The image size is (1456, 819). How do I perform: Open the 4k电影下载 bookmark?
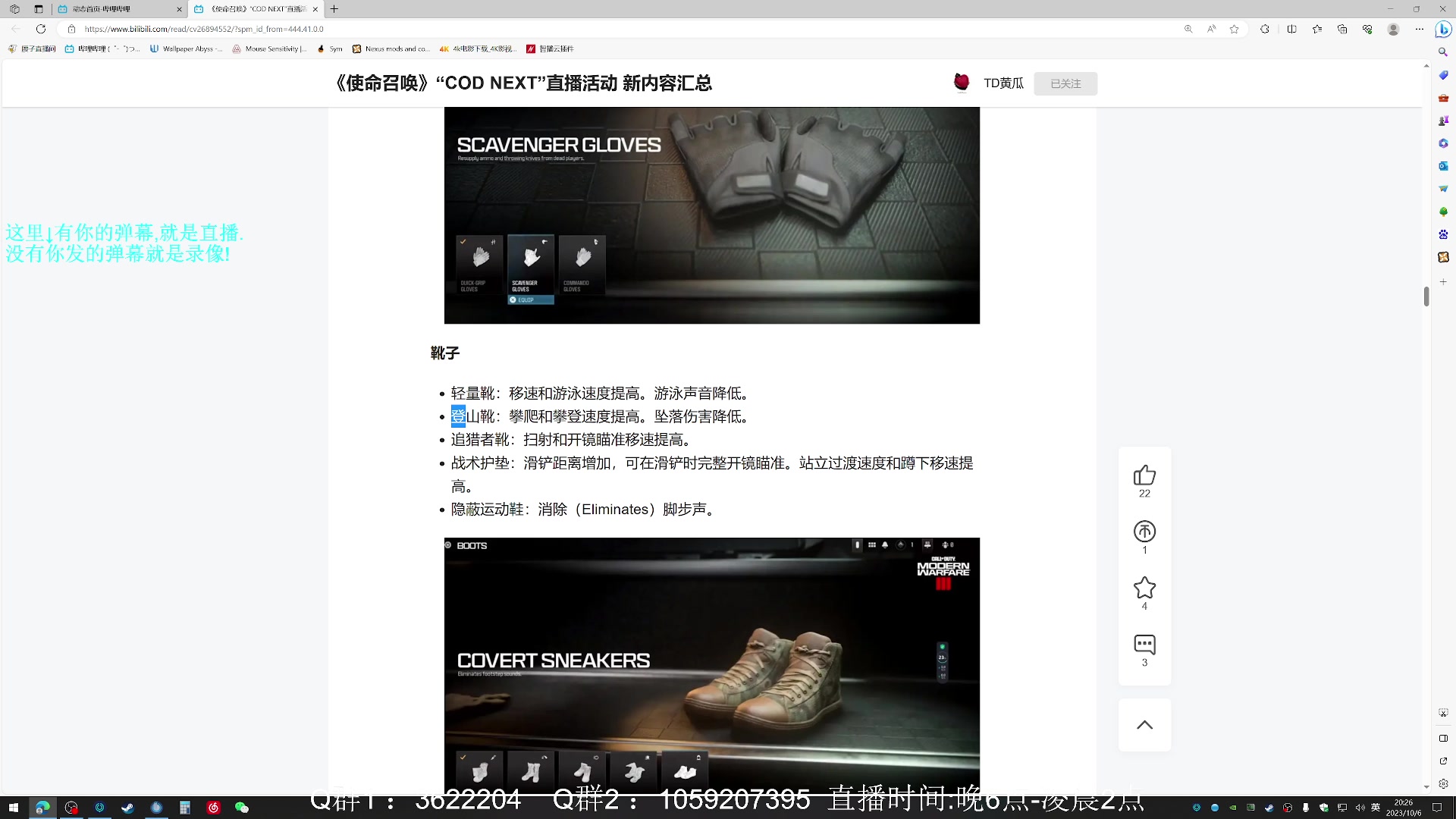478,49
